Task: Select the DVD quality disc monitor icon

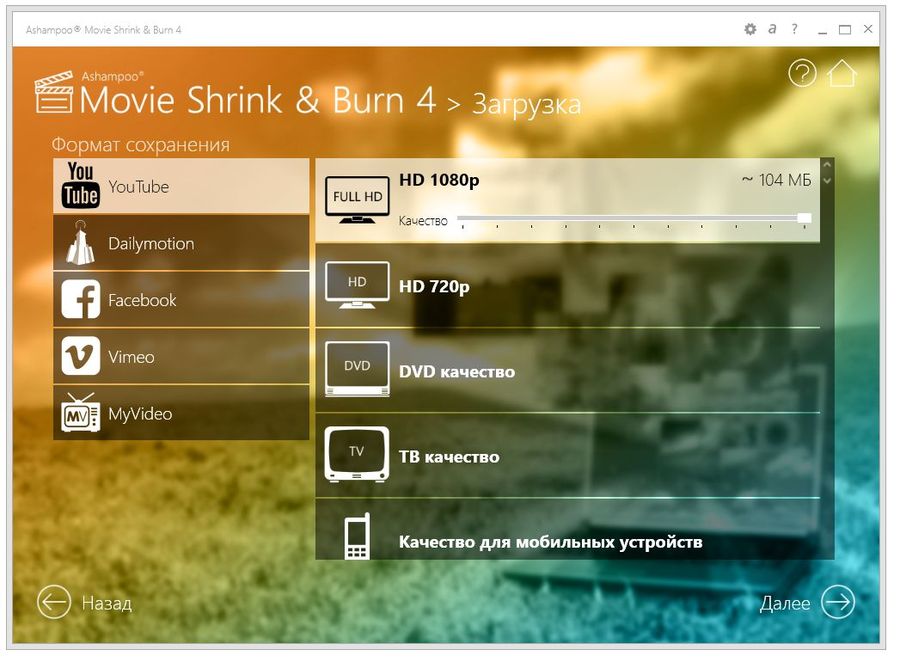Action: (x=356, y=368)
